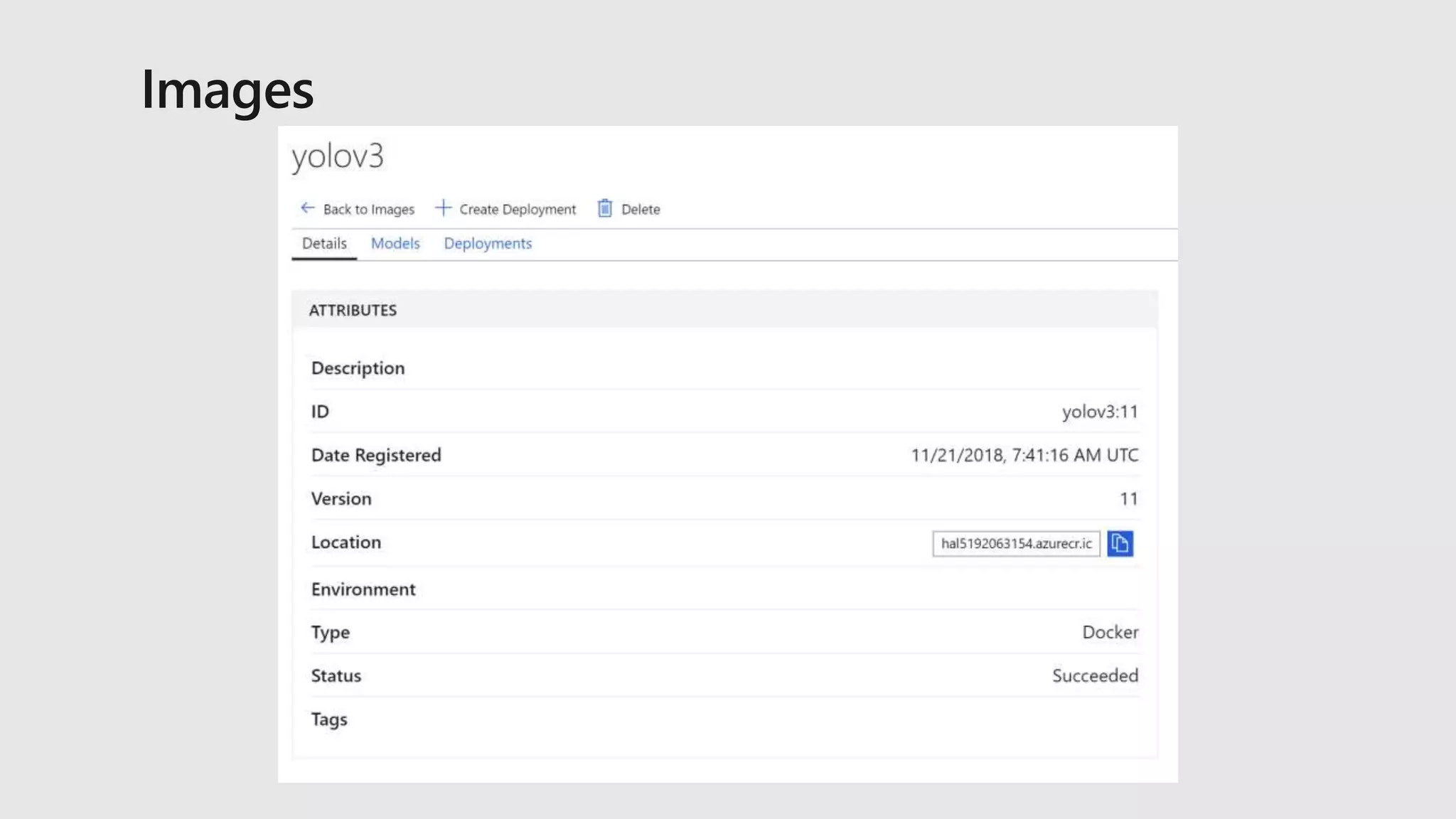Click the trash can Delete icon
Image resolution: width=1456 pixels, height=819 pixels.
click(605, 208)
